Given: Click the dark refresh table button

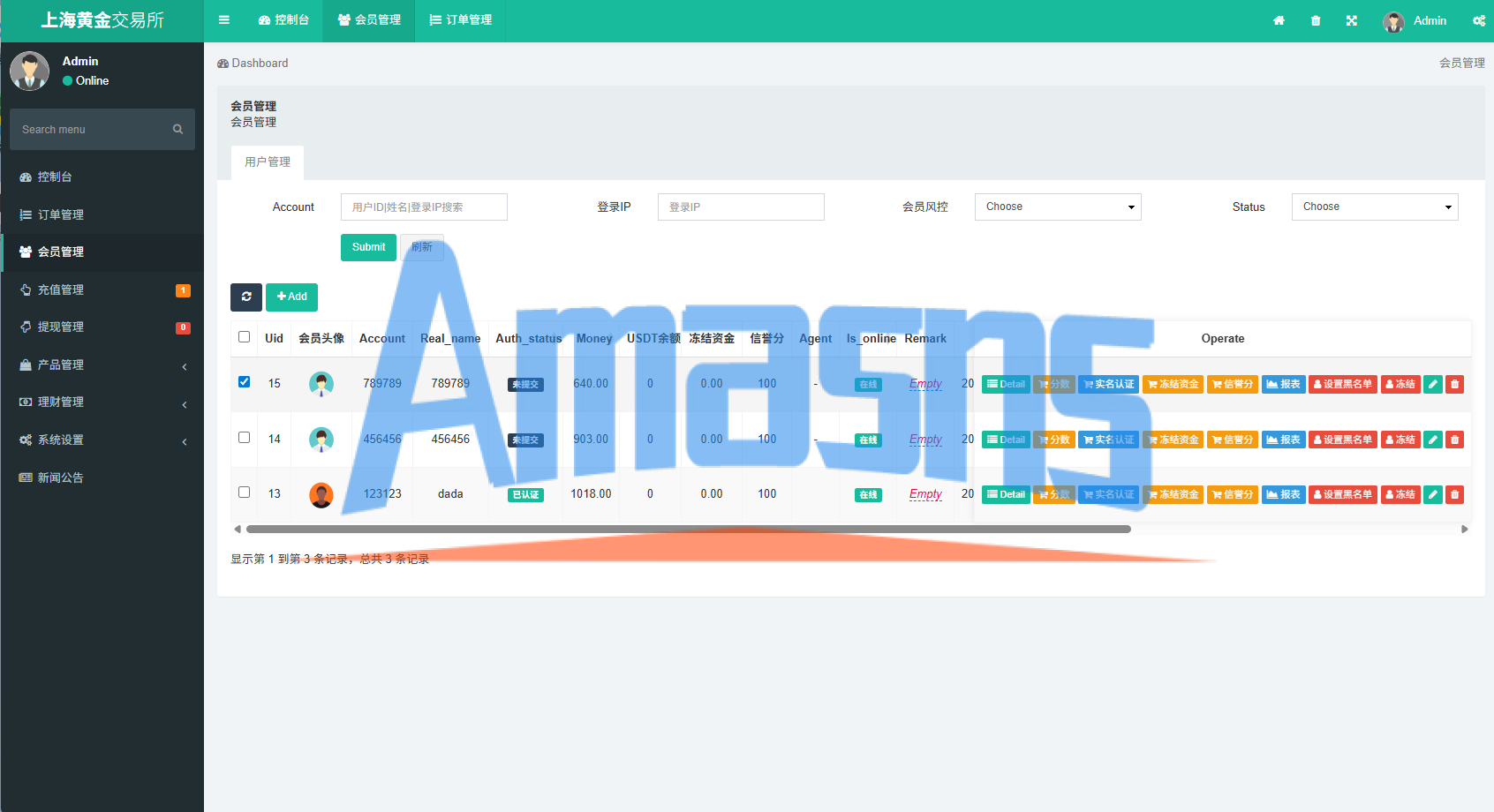Looking at the screenshot, I should (x=246, y=297).
